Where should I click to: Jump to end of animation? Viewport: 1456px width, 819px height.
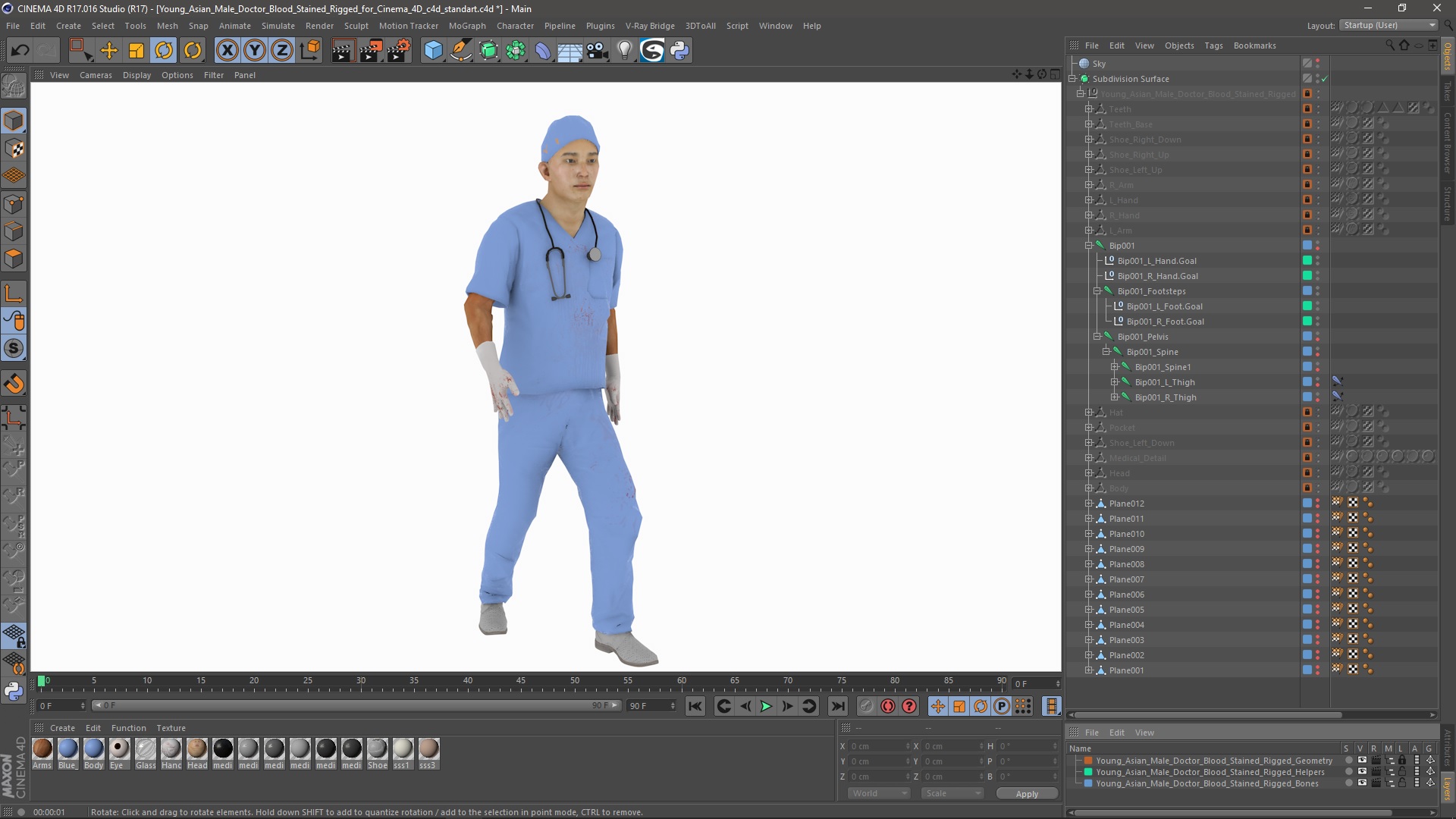coord(838,706)
